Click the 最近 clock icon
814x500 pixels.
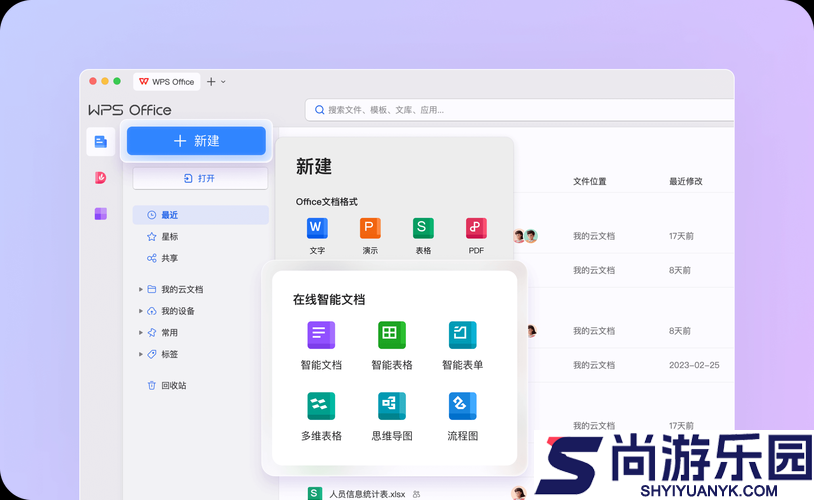[x=152, y=215]
